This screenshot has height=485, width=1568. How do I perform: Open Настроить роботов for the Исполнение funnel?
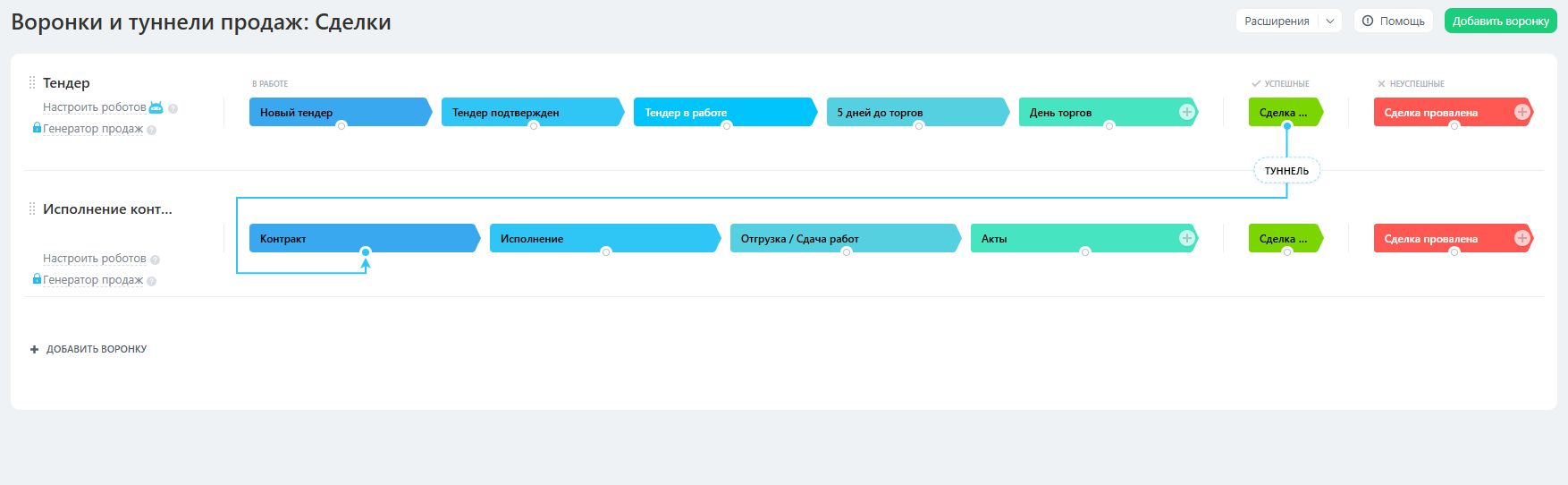pyautogui.click(x=94, y=259)
